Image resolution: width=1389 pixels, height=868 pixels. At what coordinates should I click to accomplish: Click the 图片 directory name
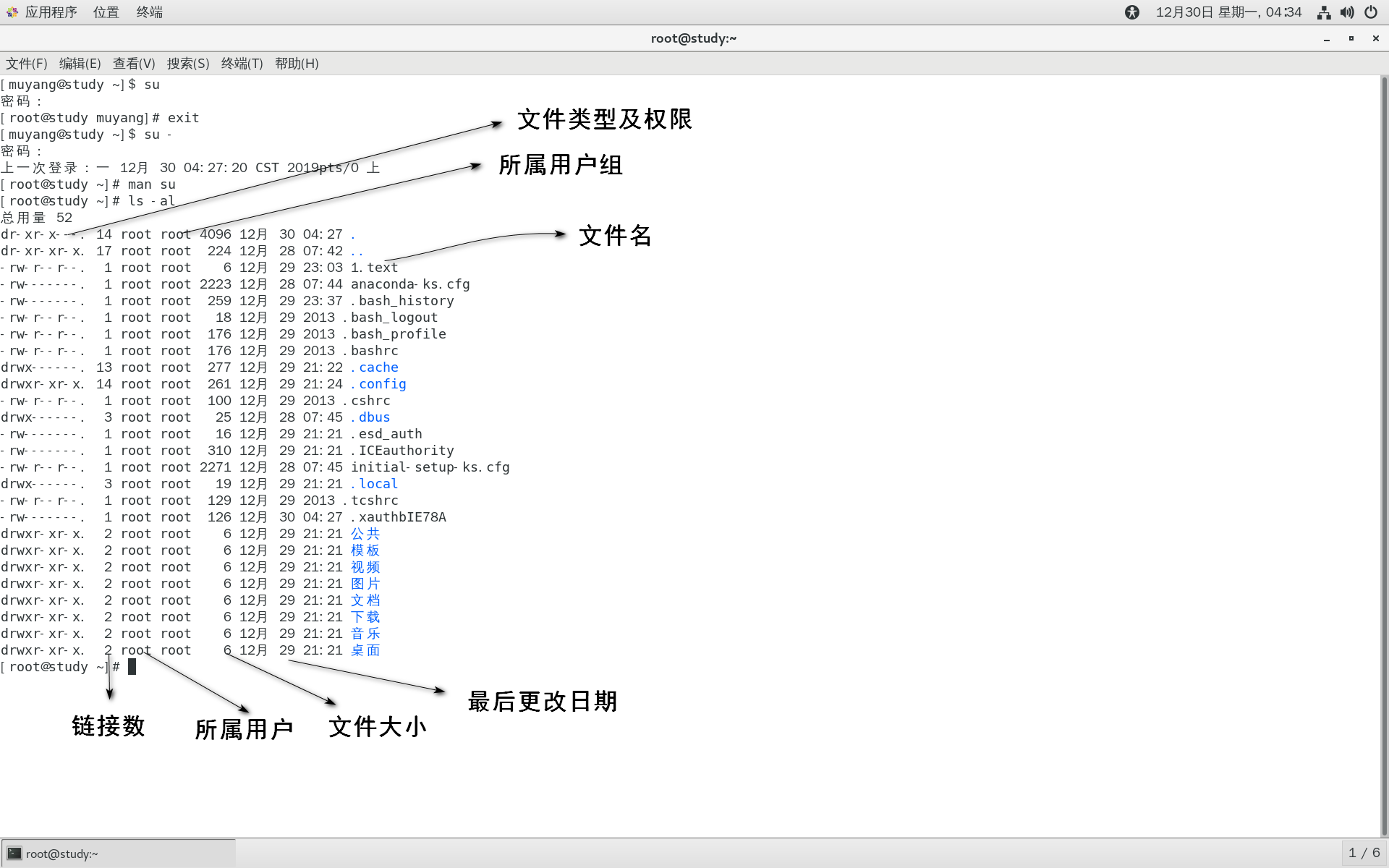(x=365, y=584)
